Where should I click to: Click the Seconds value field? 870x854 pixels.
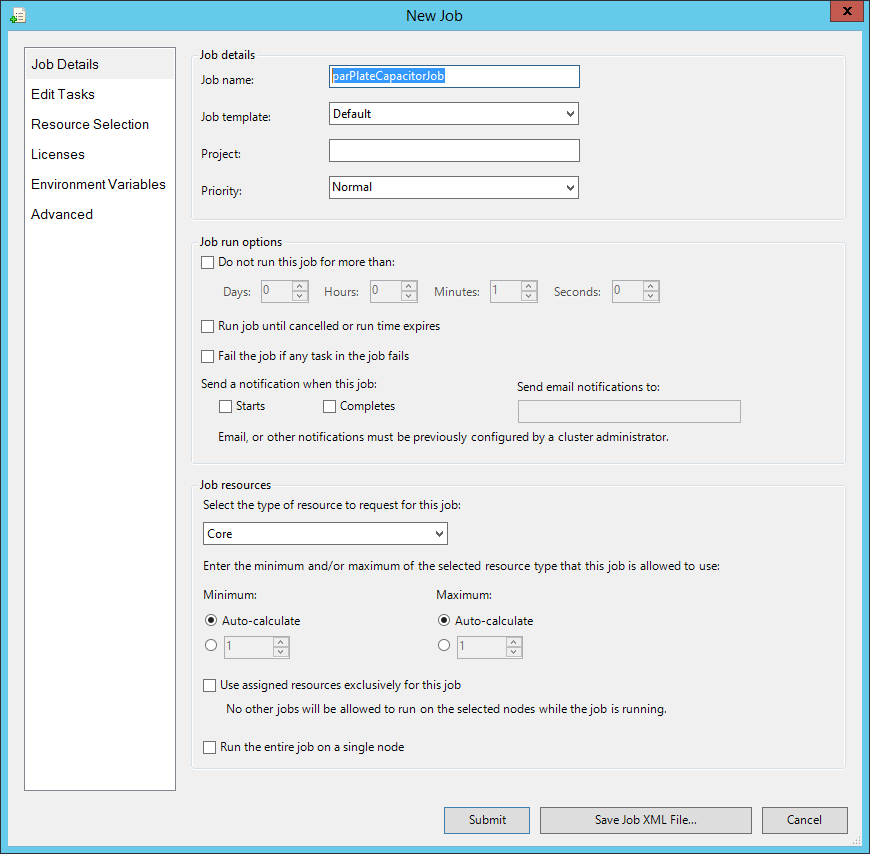pyautogui.click(x=628, y=291)
